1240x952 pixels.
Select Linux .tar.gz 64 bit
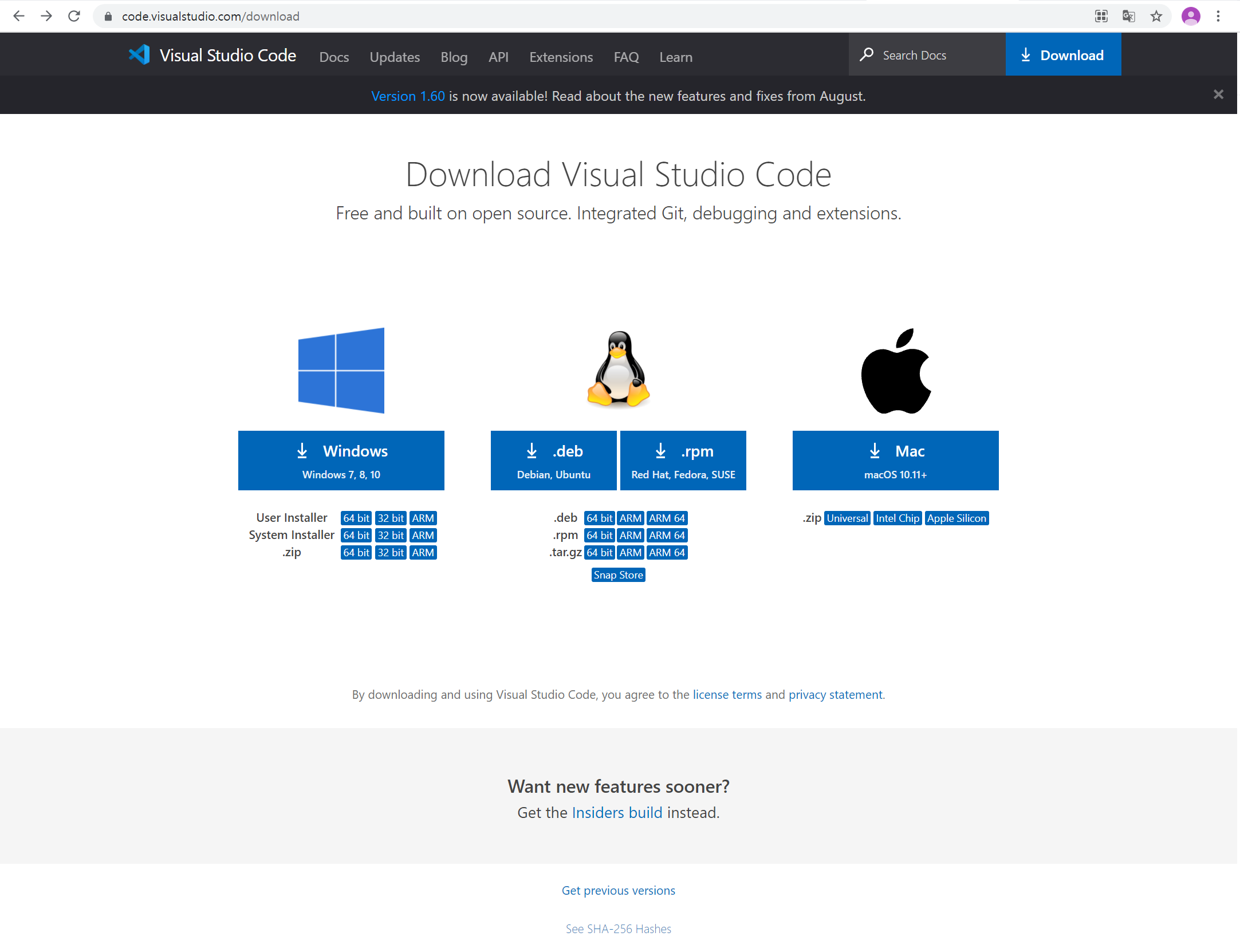tap(600, 553)
